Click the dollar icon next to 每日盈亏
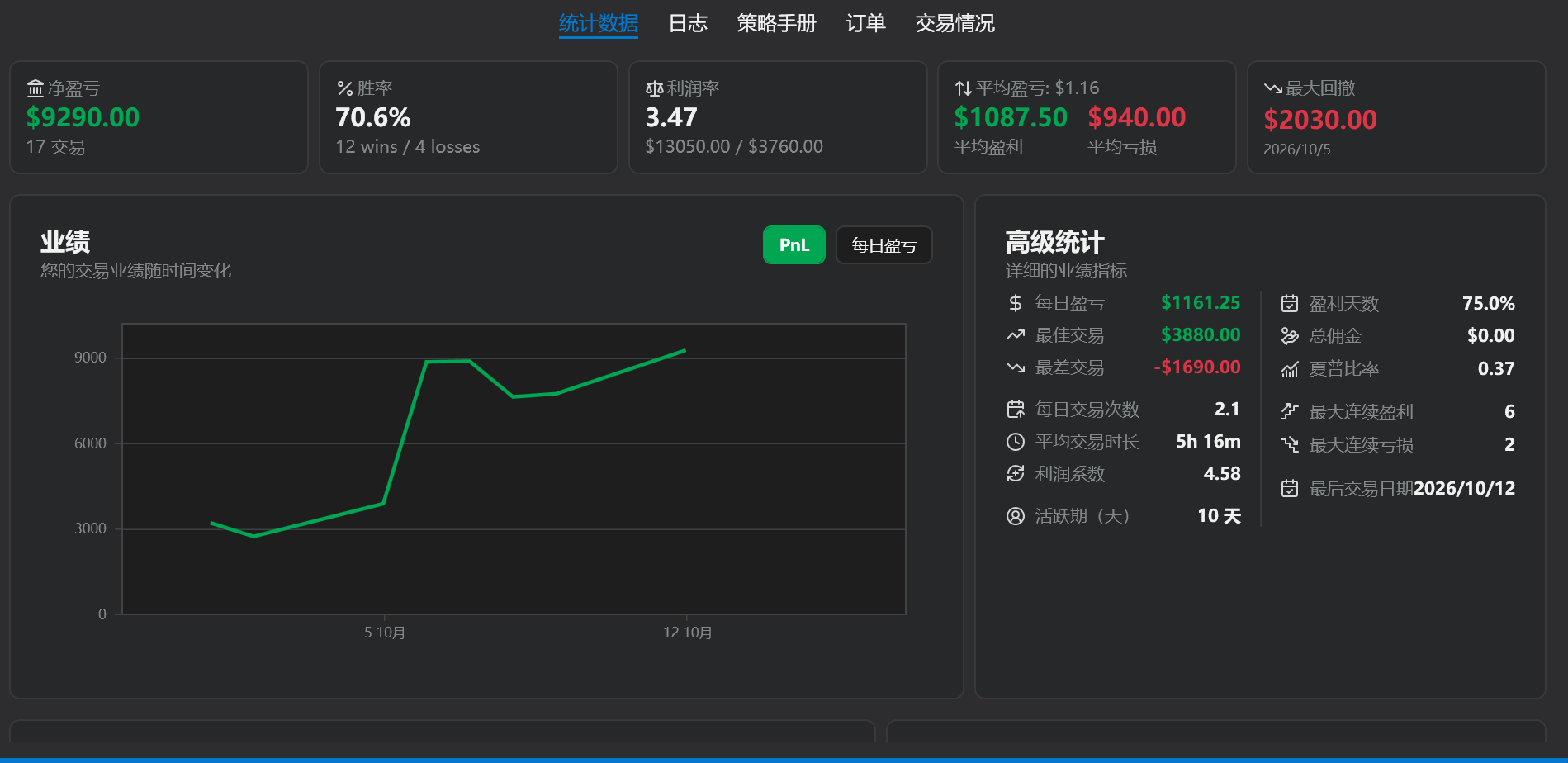1568x763 pixels. (x=1016, y=303)
